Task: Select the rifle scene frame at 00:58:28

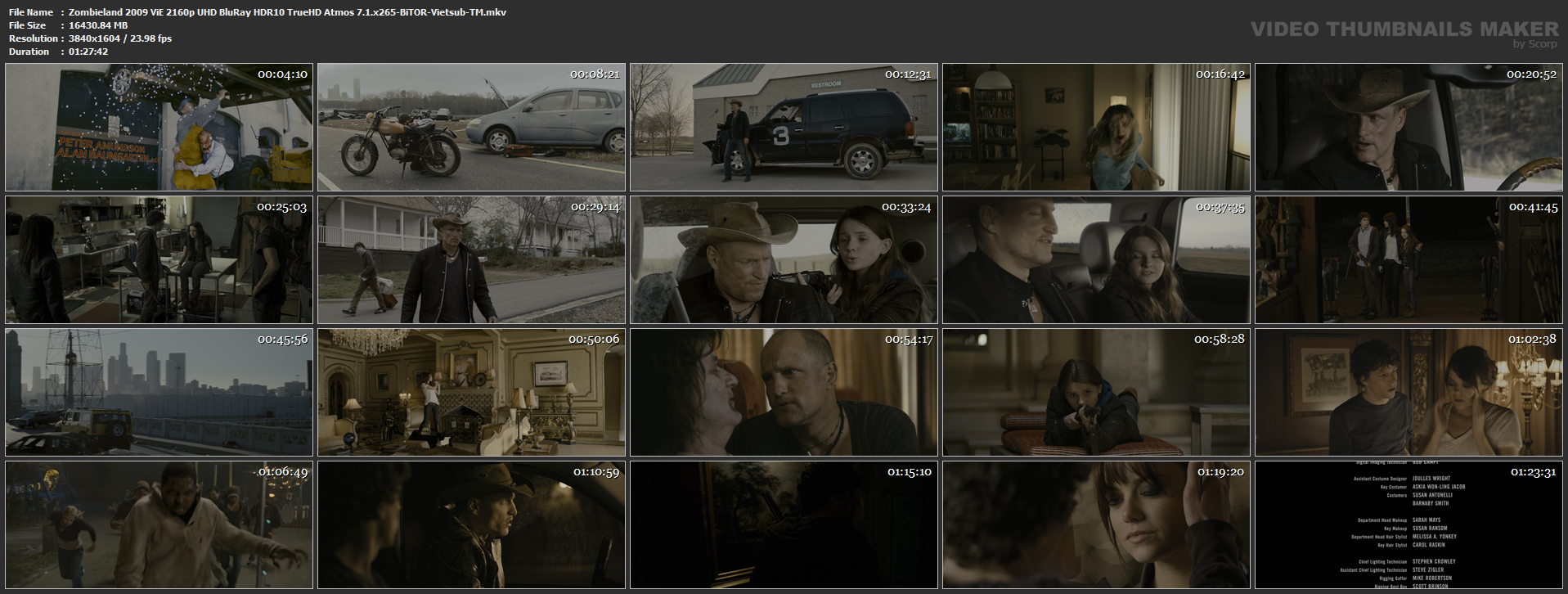Action: pyautogui.click(x=1096, y=392)
